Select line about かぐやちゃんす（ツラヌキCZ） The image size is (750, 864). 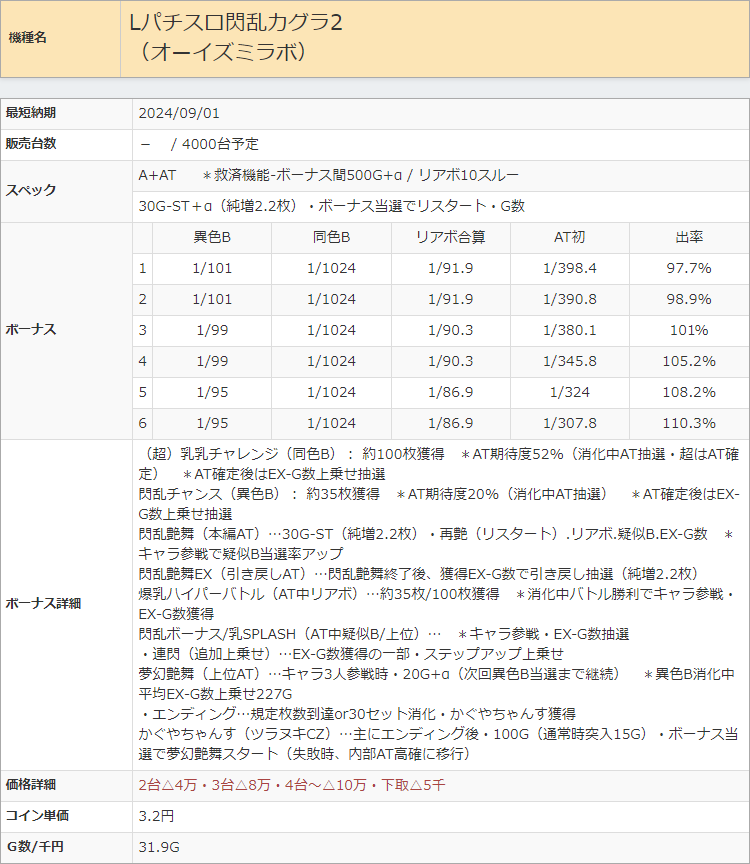(438, 744)
